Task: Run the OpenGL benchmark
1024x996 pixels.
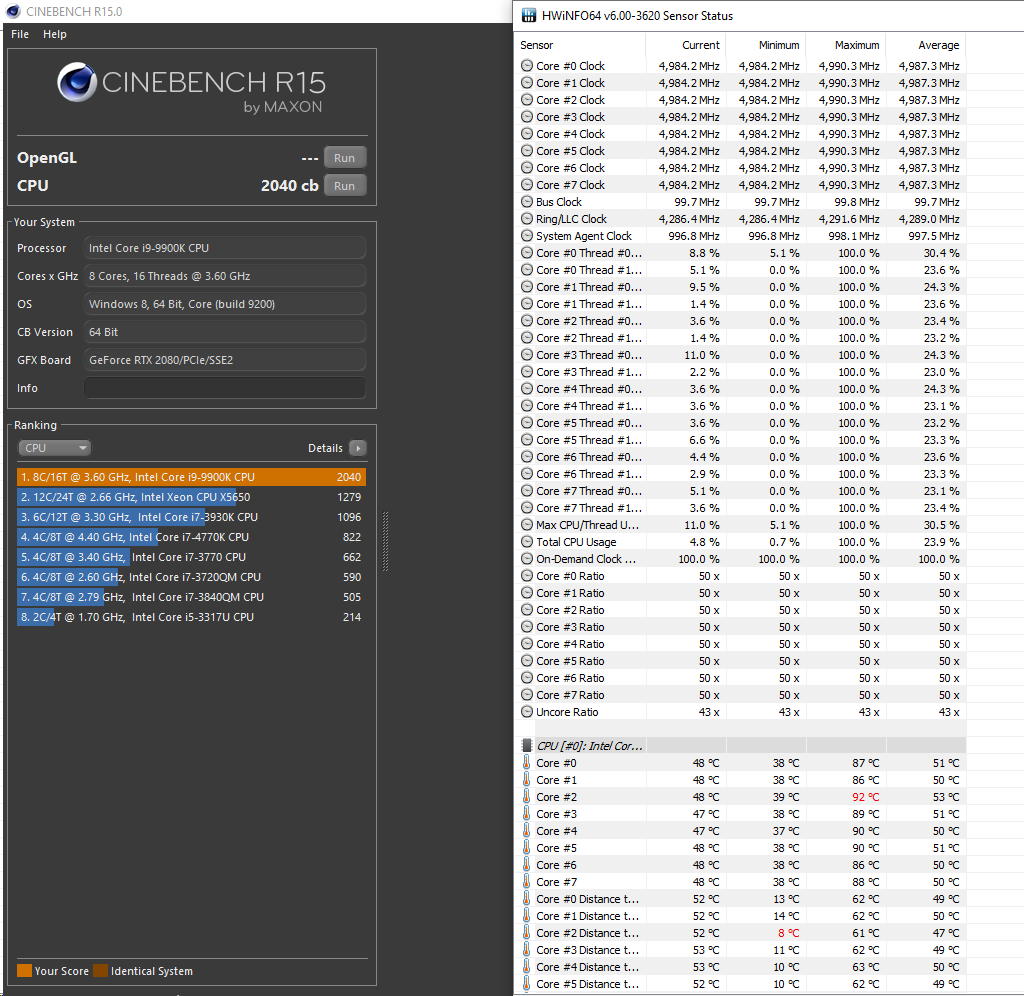Action: [344, 158]
